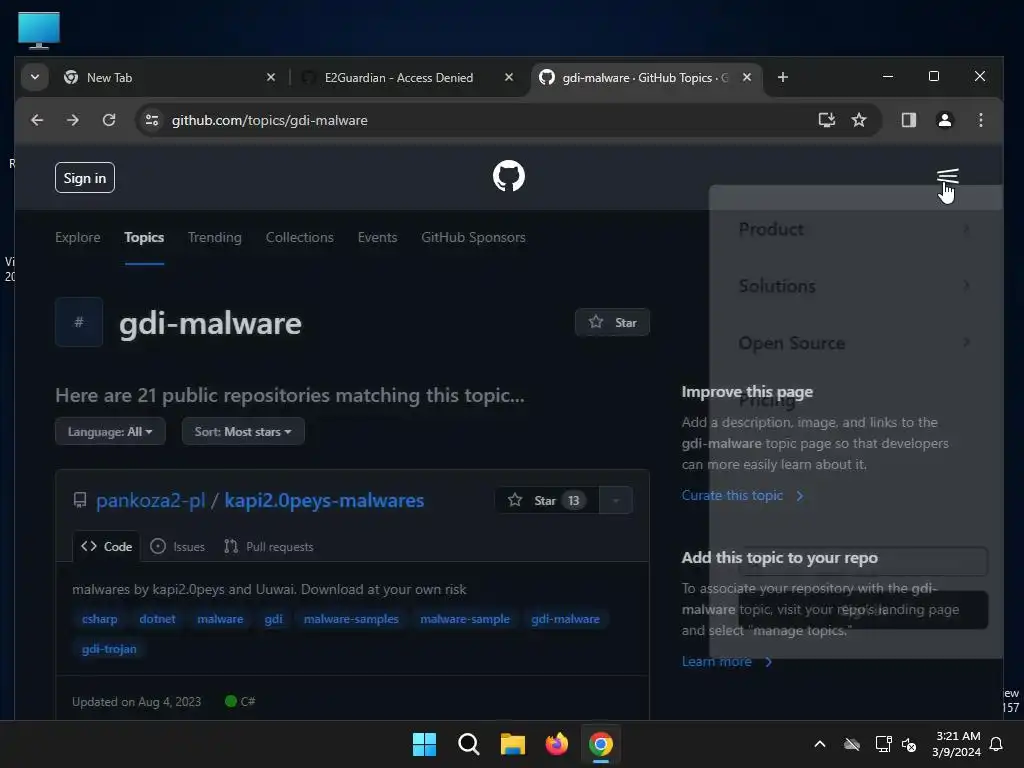Open the Explore navigation link

(78, 237)
